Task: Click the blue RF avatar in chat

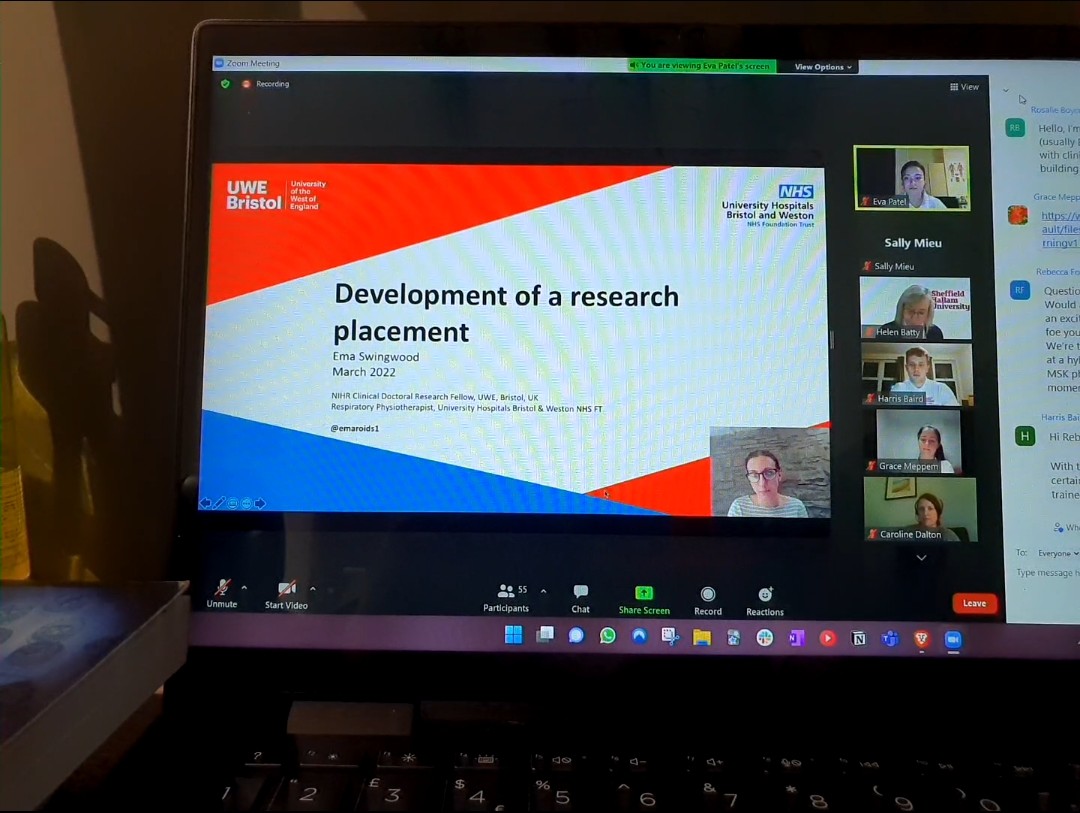Action: 1020,290
